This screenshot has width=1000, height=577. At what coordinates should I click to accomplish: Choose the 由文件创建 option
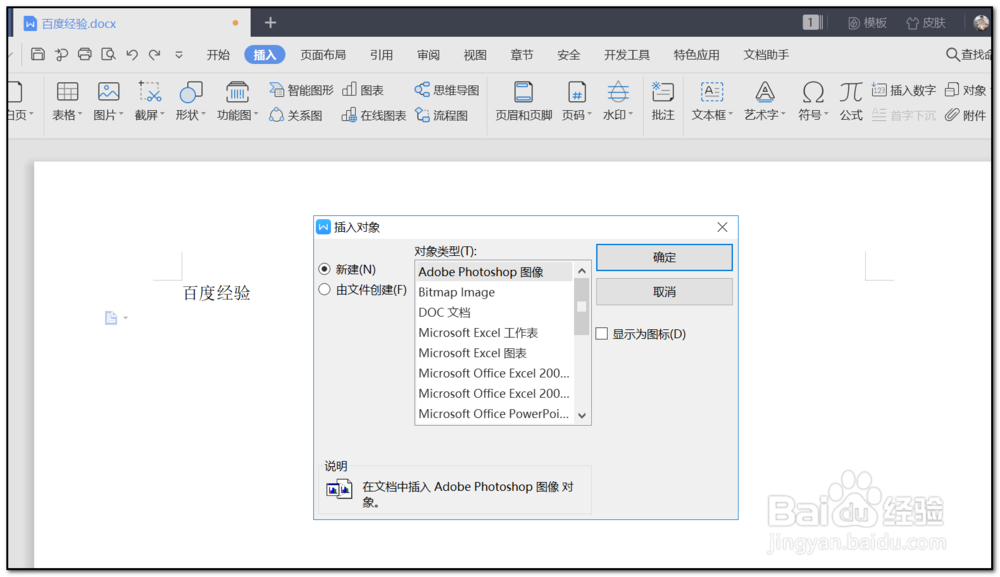point(324,289)
